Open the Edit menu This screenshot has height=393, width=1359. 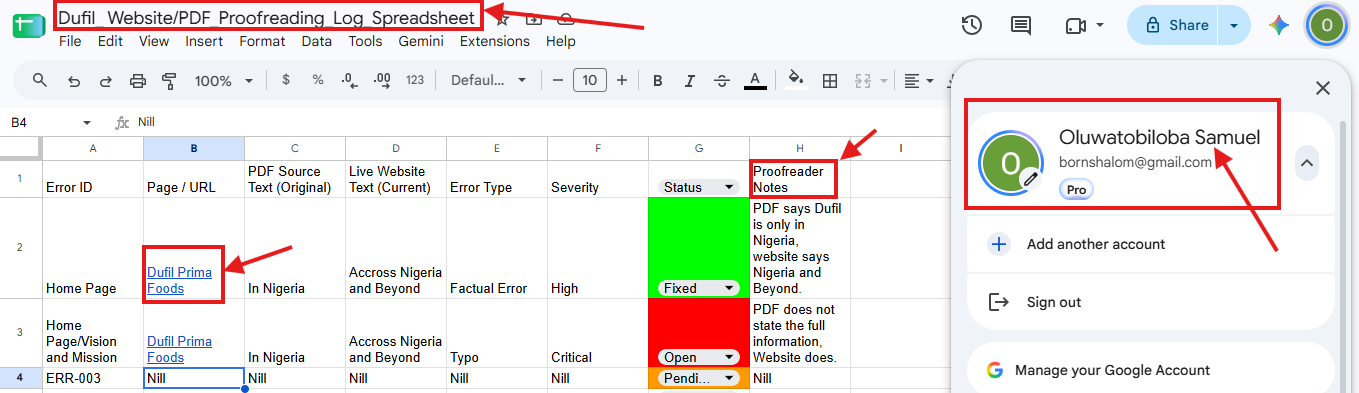[x=110, y=41]
